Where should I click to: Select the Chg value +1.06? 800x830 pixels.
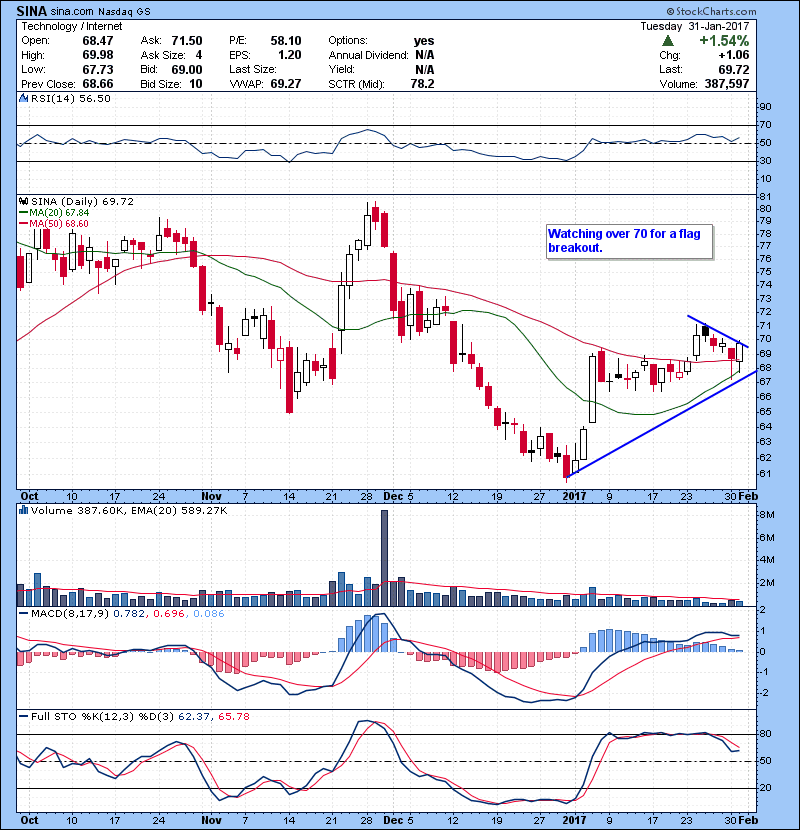tap(734, 55)
